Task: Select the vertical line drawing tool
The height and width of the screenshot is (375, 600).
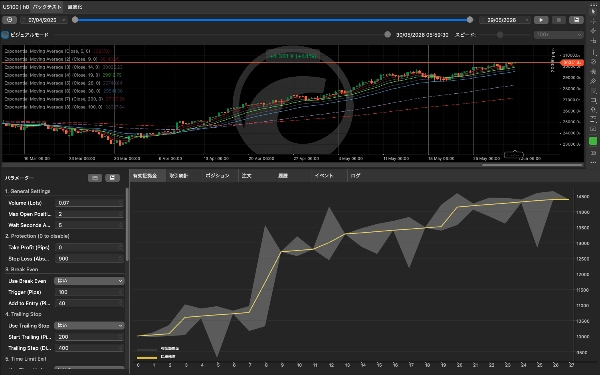Action: pos(593,51)
